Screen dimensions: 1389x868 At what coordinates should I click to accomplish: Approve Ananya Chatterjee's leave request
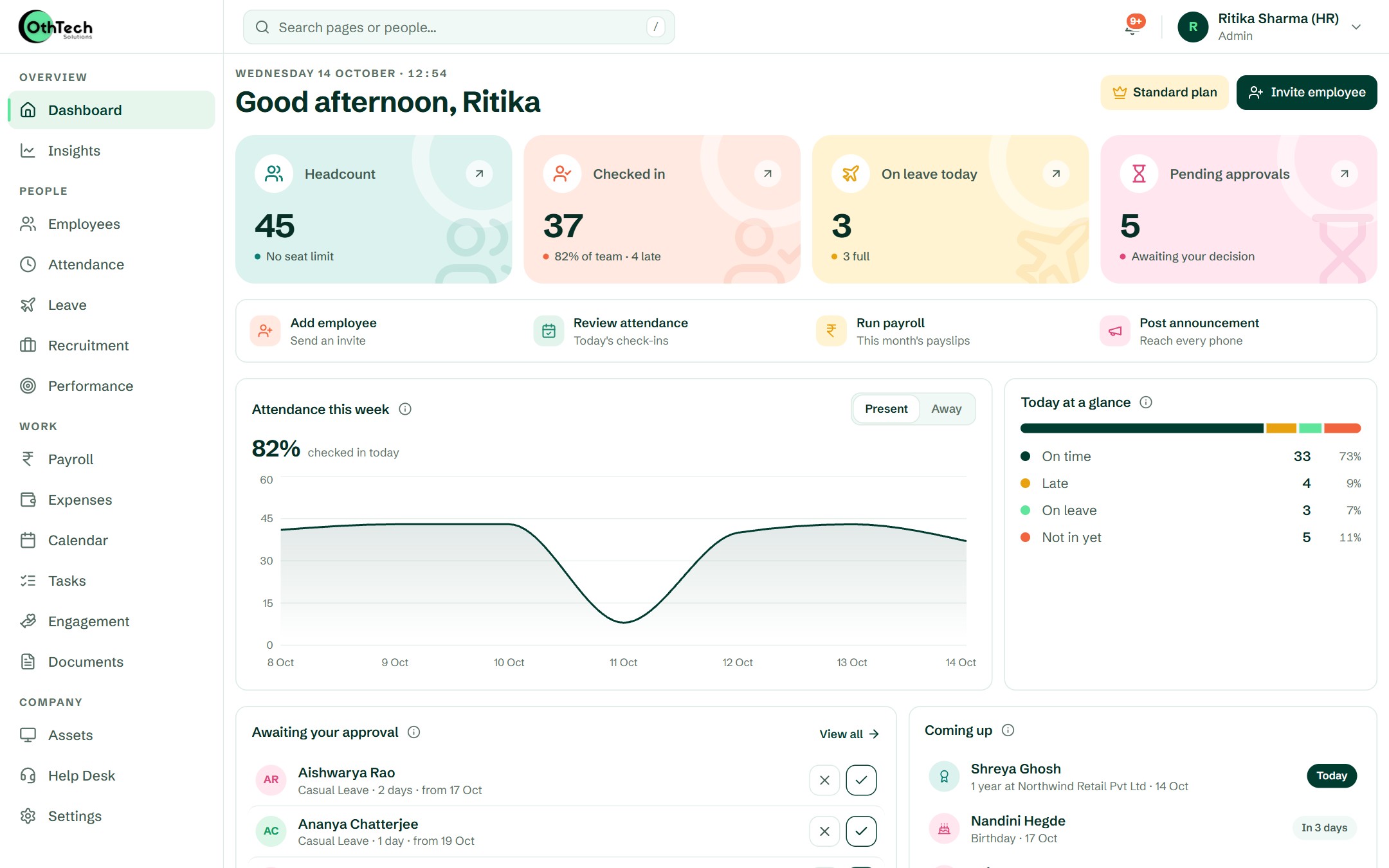click(861, 831)
